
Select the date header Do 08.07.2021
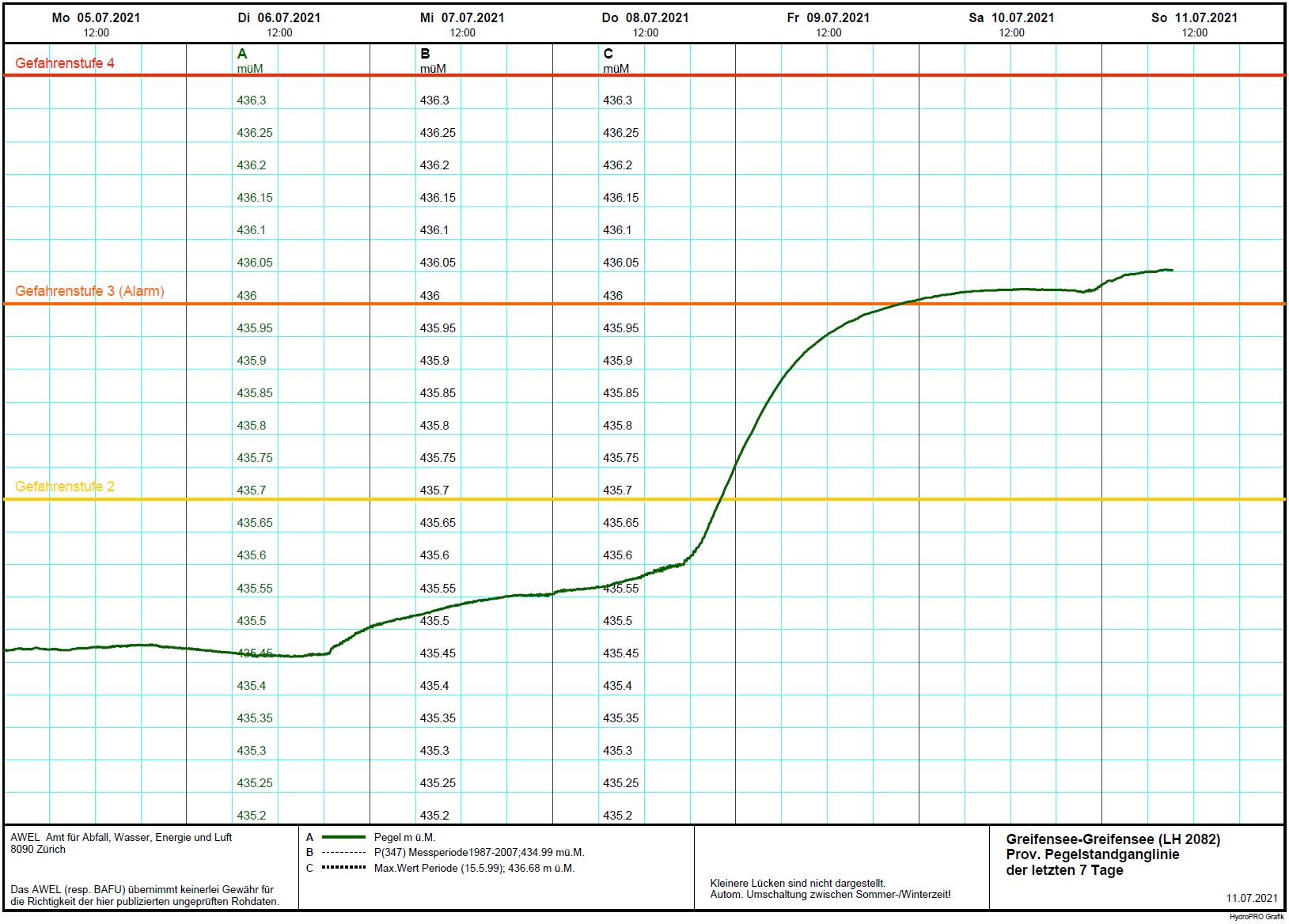(x=646, y=18)
